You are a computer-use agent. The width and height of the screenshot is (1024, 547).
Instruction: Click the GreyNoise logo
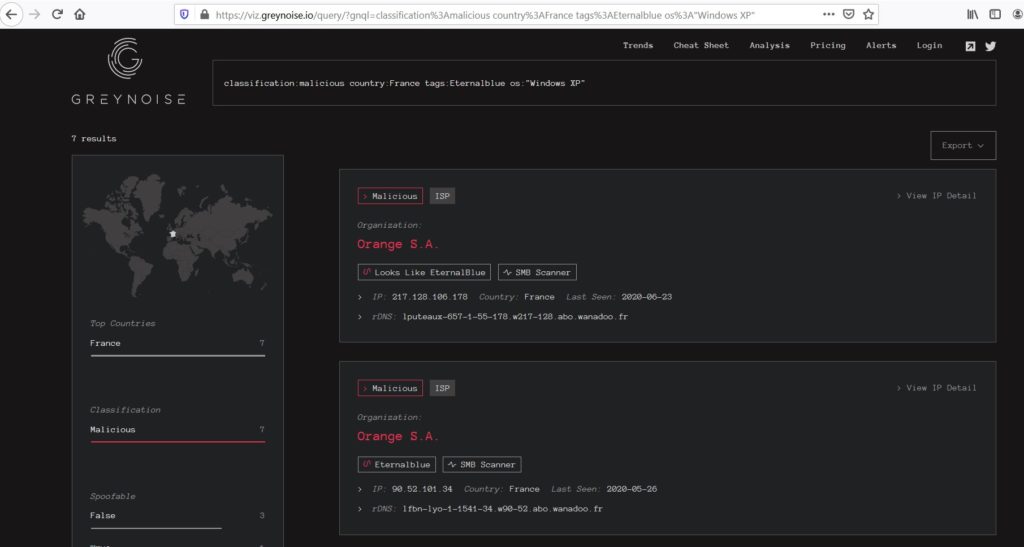(128, 71)
